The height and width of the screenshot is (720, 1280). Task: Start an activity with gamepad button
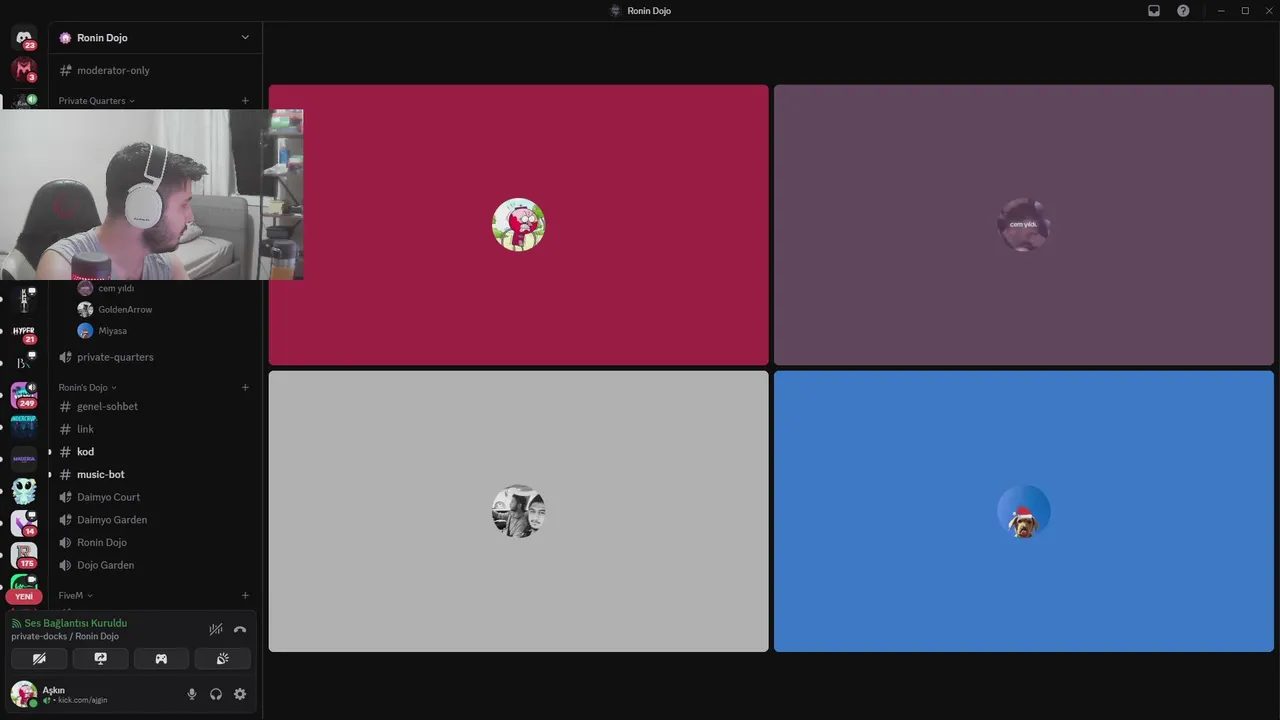point(161,658)
